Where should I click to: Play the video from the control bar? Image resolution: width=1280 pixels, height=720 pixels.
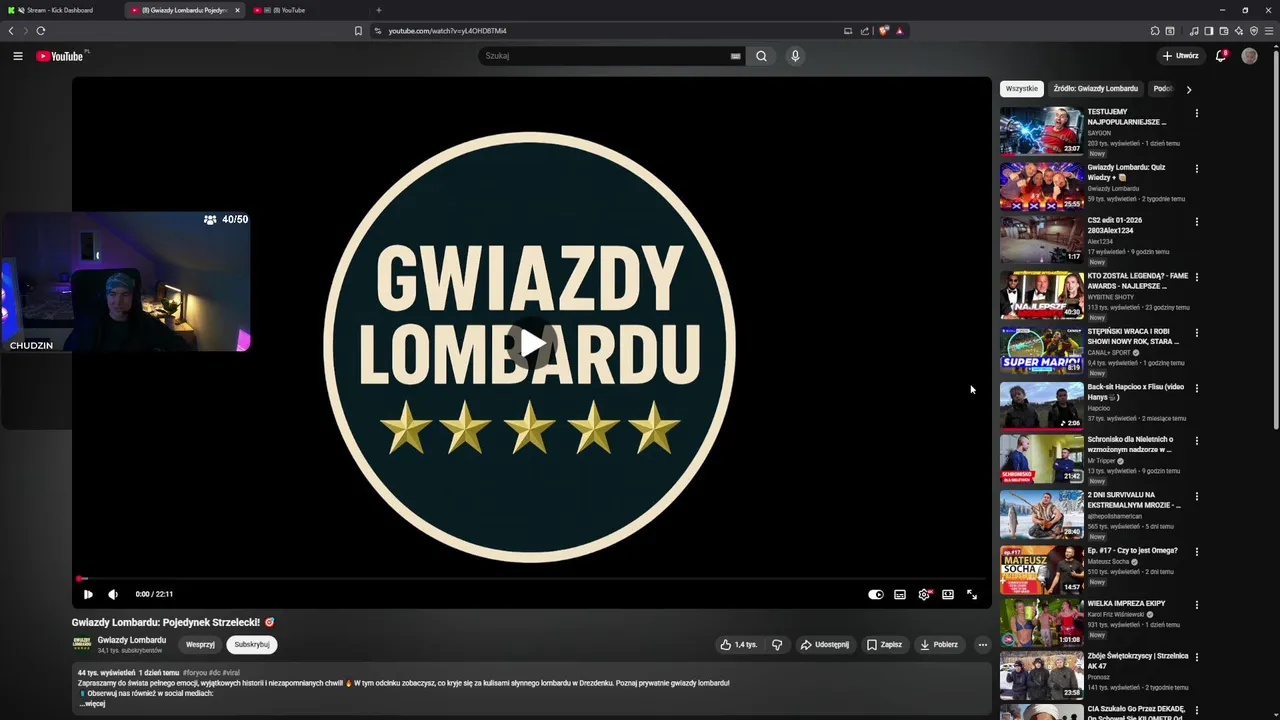tap(88, 594)
